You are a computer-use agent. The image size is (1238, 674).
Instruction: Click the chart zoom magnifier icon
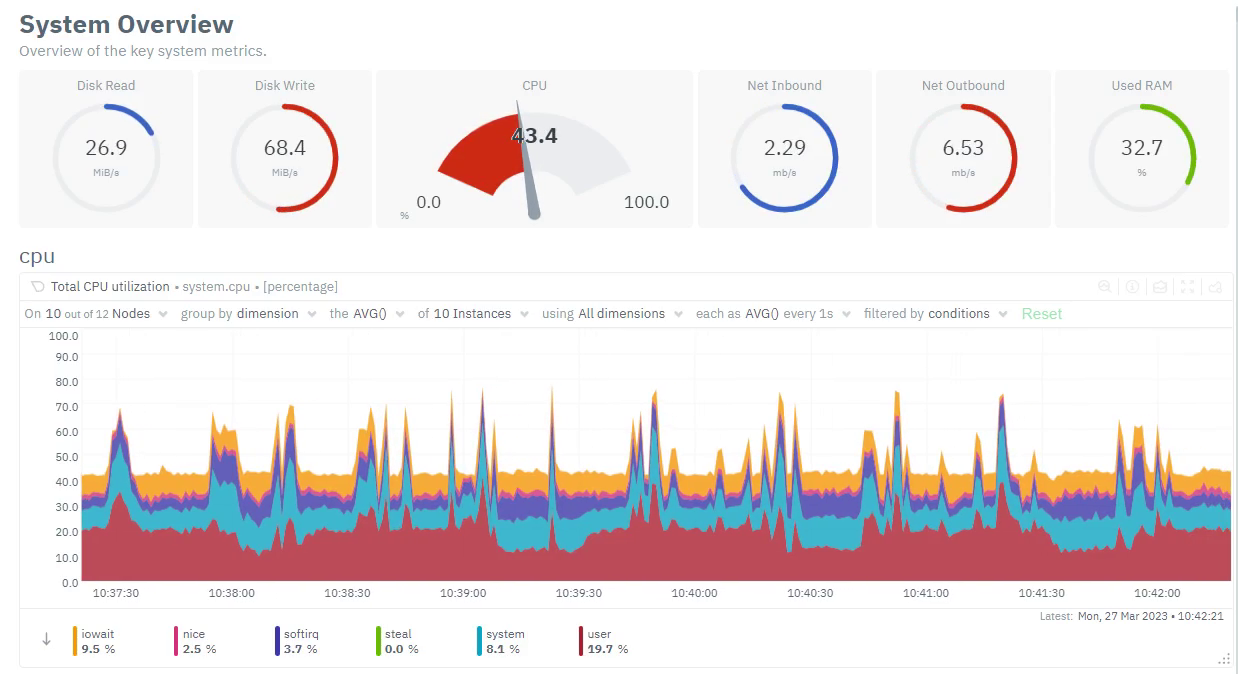1103,287
